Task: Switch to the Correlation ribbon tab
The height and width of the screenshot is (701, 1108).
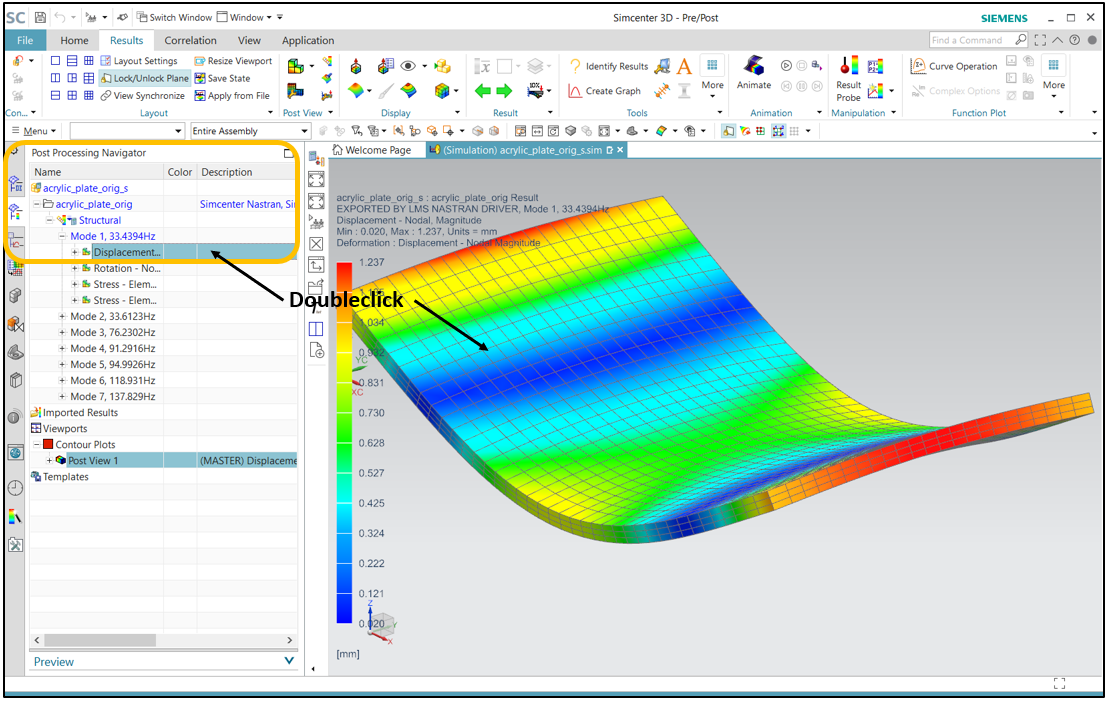Action: 190,41
